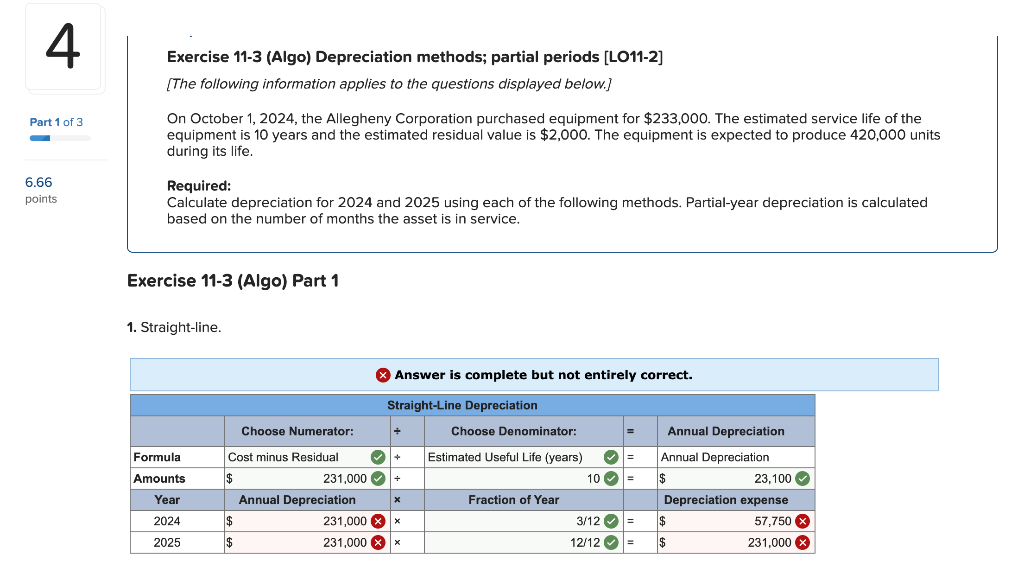Click the question number 4 box

click(x=64, y=46)
